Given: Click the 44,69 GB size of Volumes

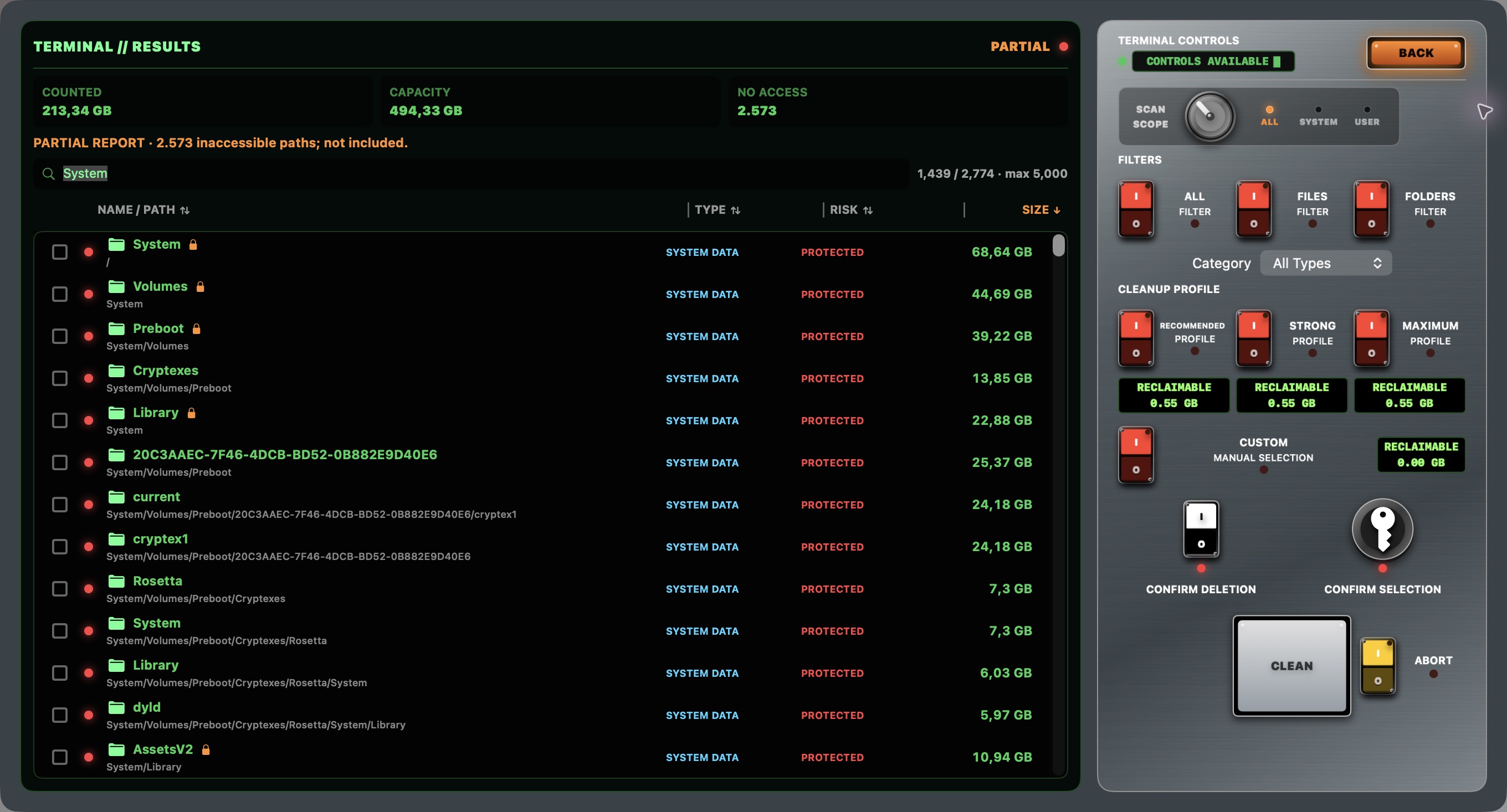Looking at the screenshot, I should 1002,294.
